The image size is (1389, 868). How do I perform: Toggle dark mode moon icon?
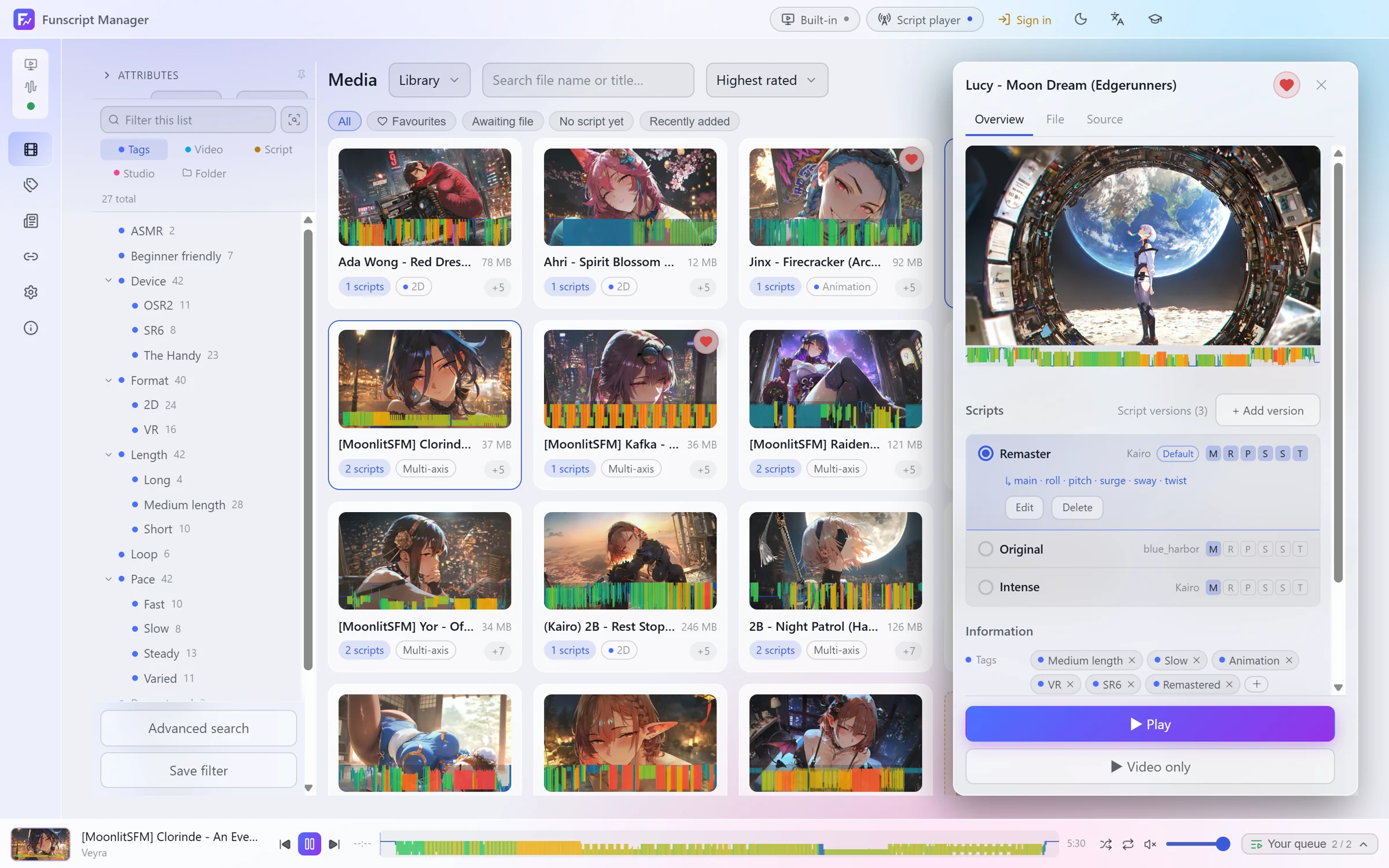pyautogui.click(x=1081, y=19)
